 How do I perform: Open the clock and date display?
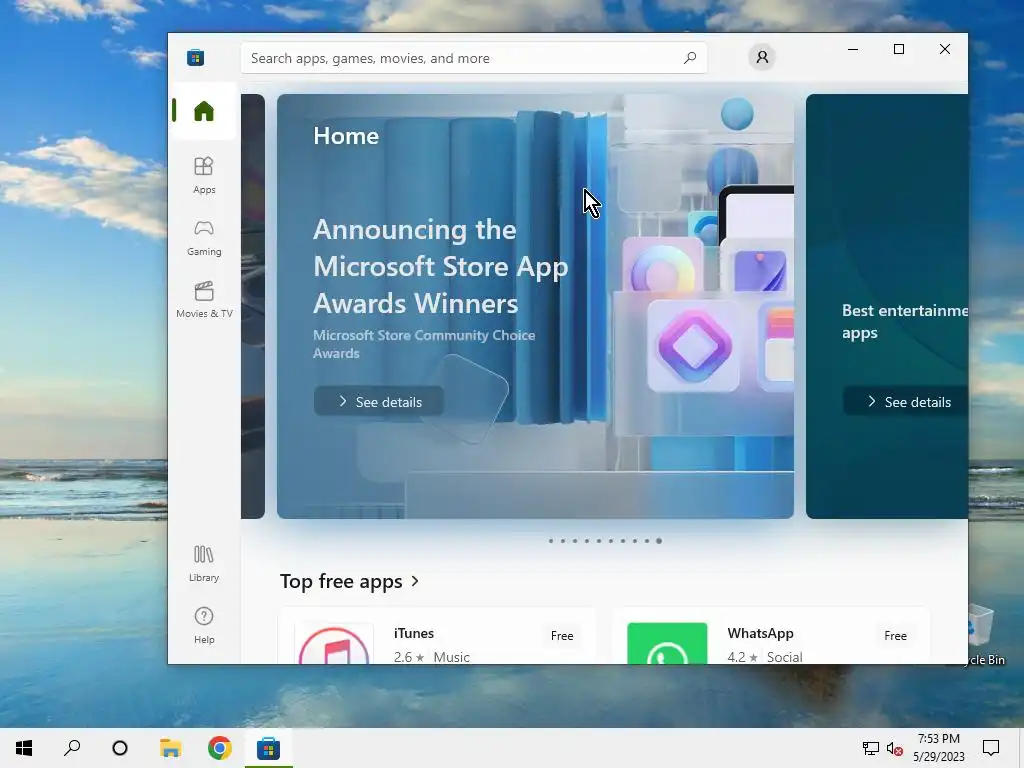[x=938, y=748]
